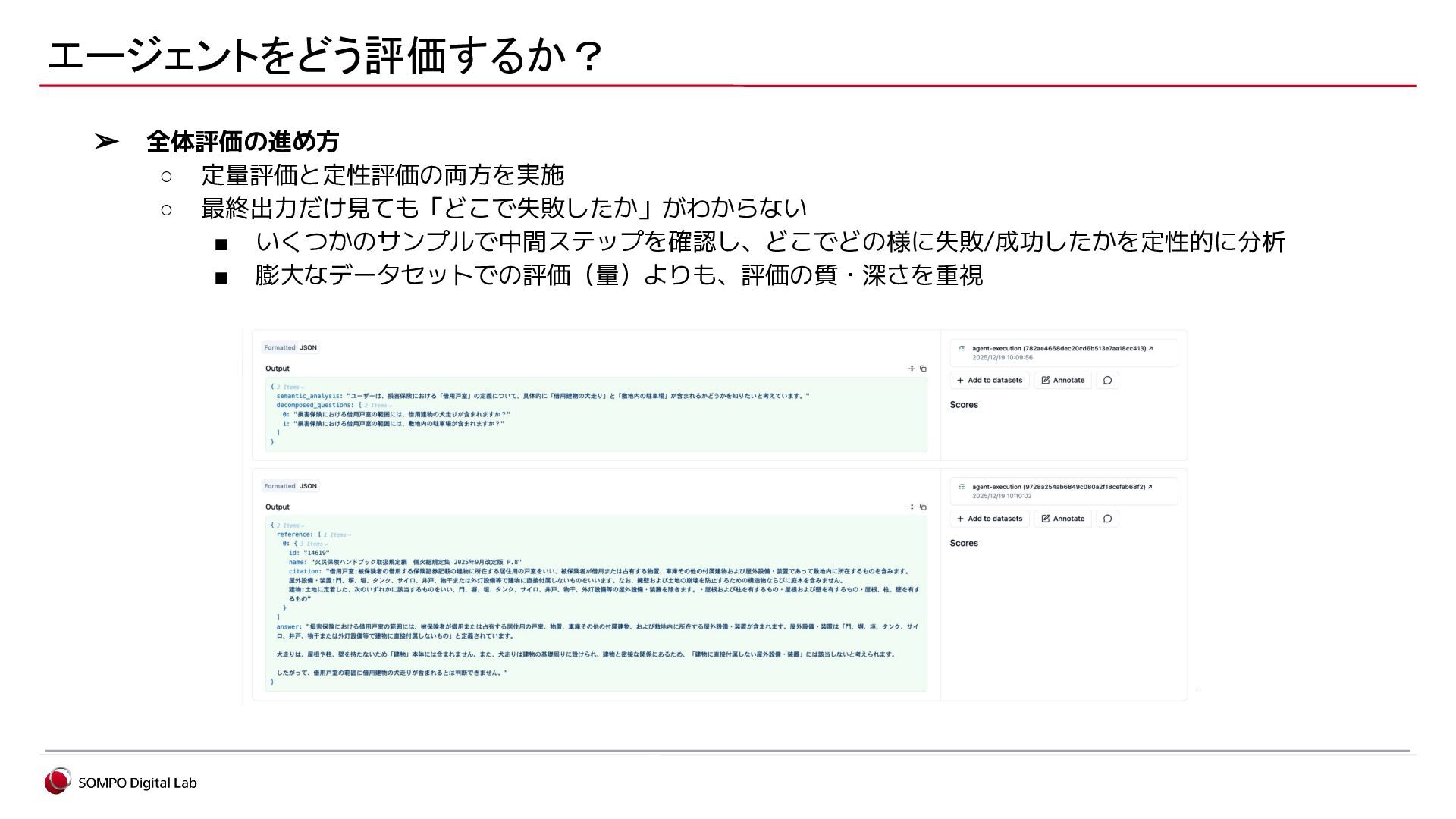Switch first panel view to Formatted

(x=279, y=348)
